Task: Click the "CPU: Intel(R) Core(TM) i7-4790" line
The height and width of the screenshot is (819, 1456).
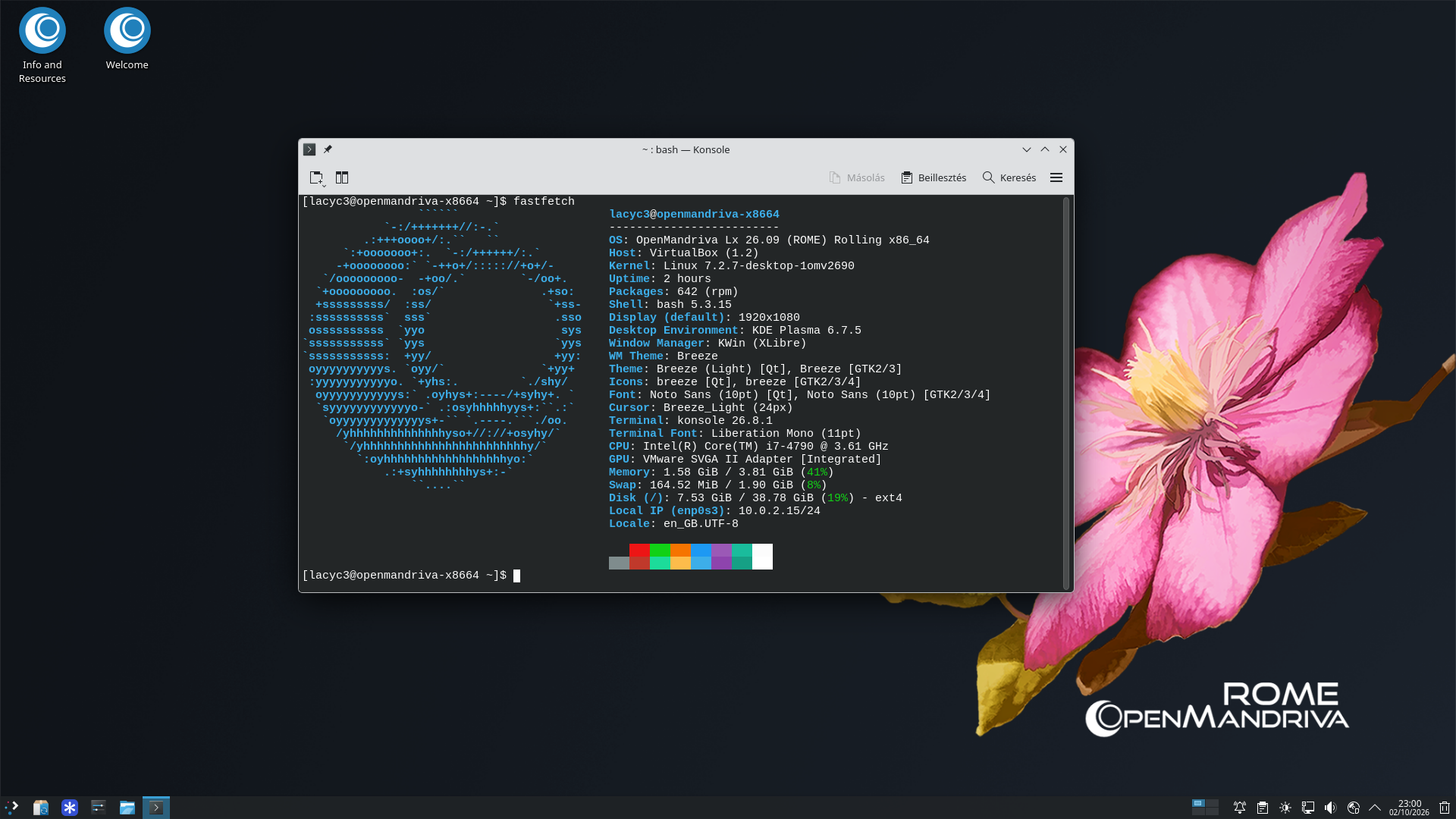Action: [748, 447]
